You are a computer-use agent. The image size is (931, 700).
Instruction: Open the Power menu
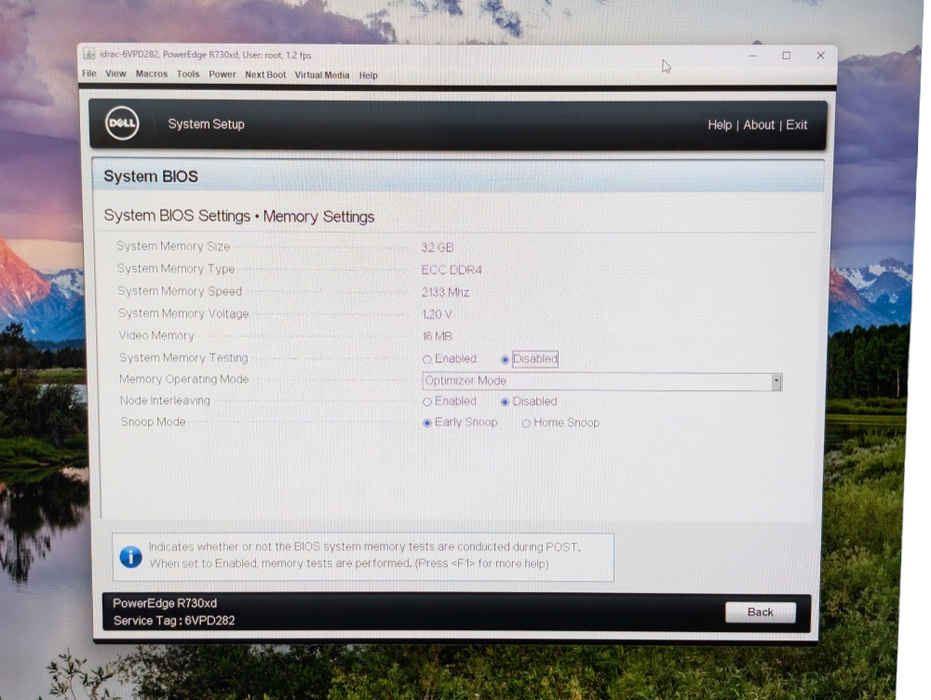(222, 74)
